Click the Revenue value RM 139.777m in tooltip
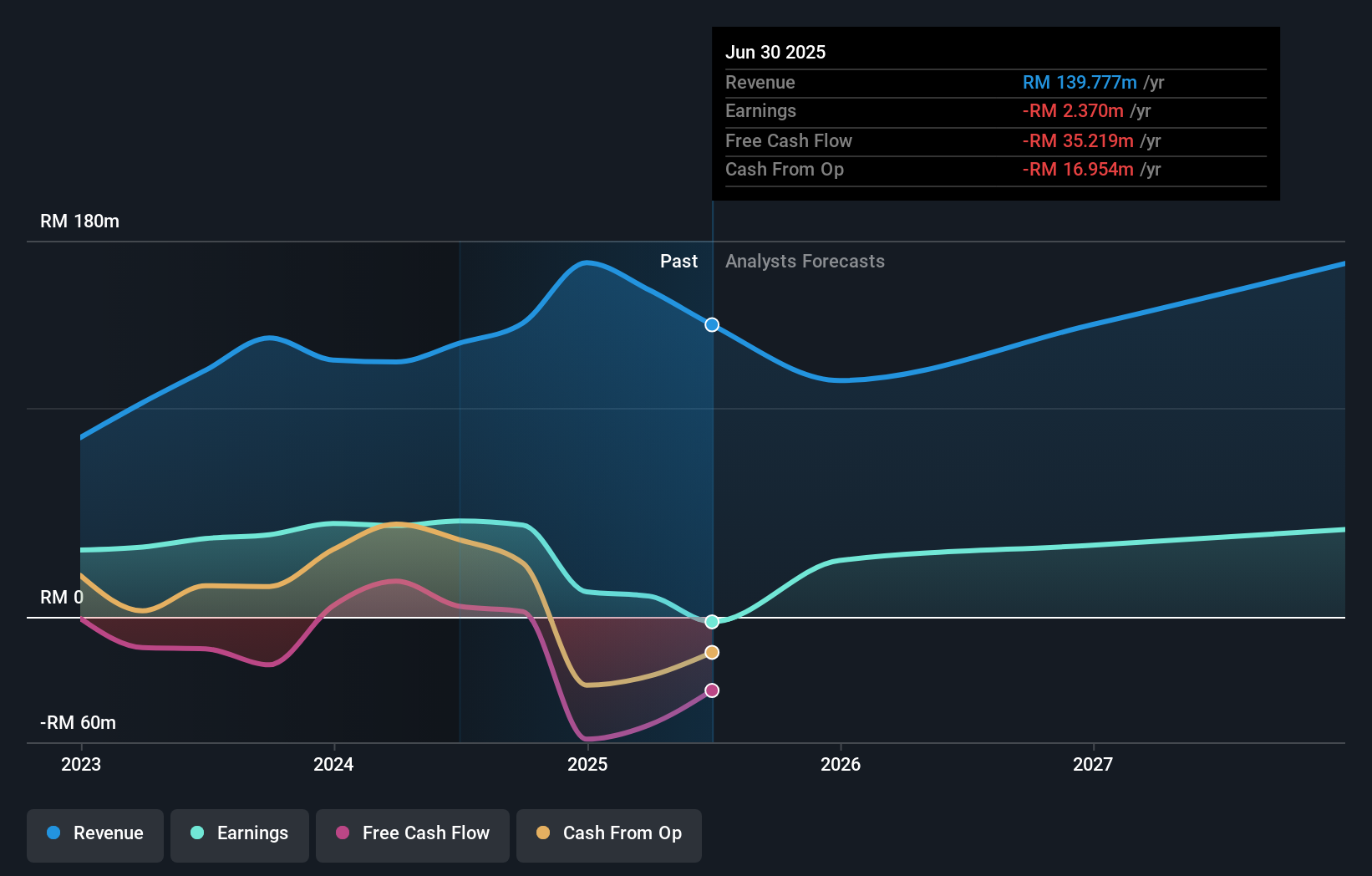Screen dimensions: 1372x876 [1080, 82]
